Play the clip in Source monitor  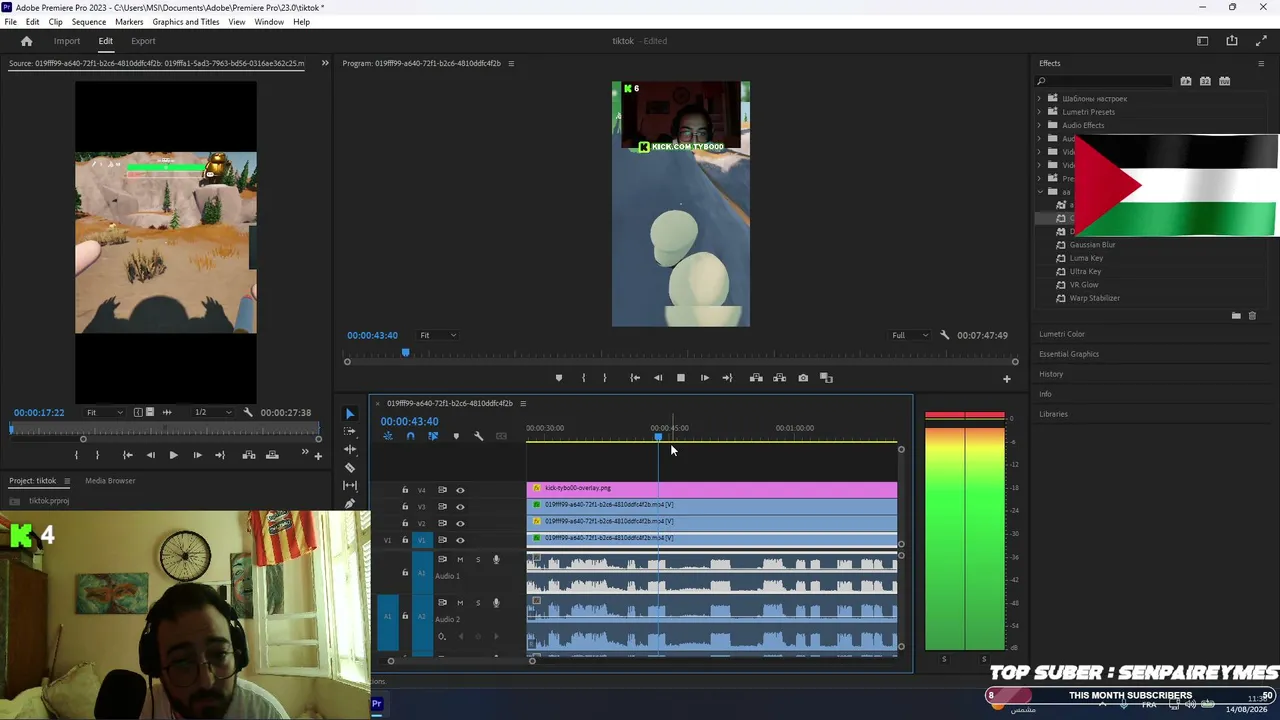[x=173, y=455]
